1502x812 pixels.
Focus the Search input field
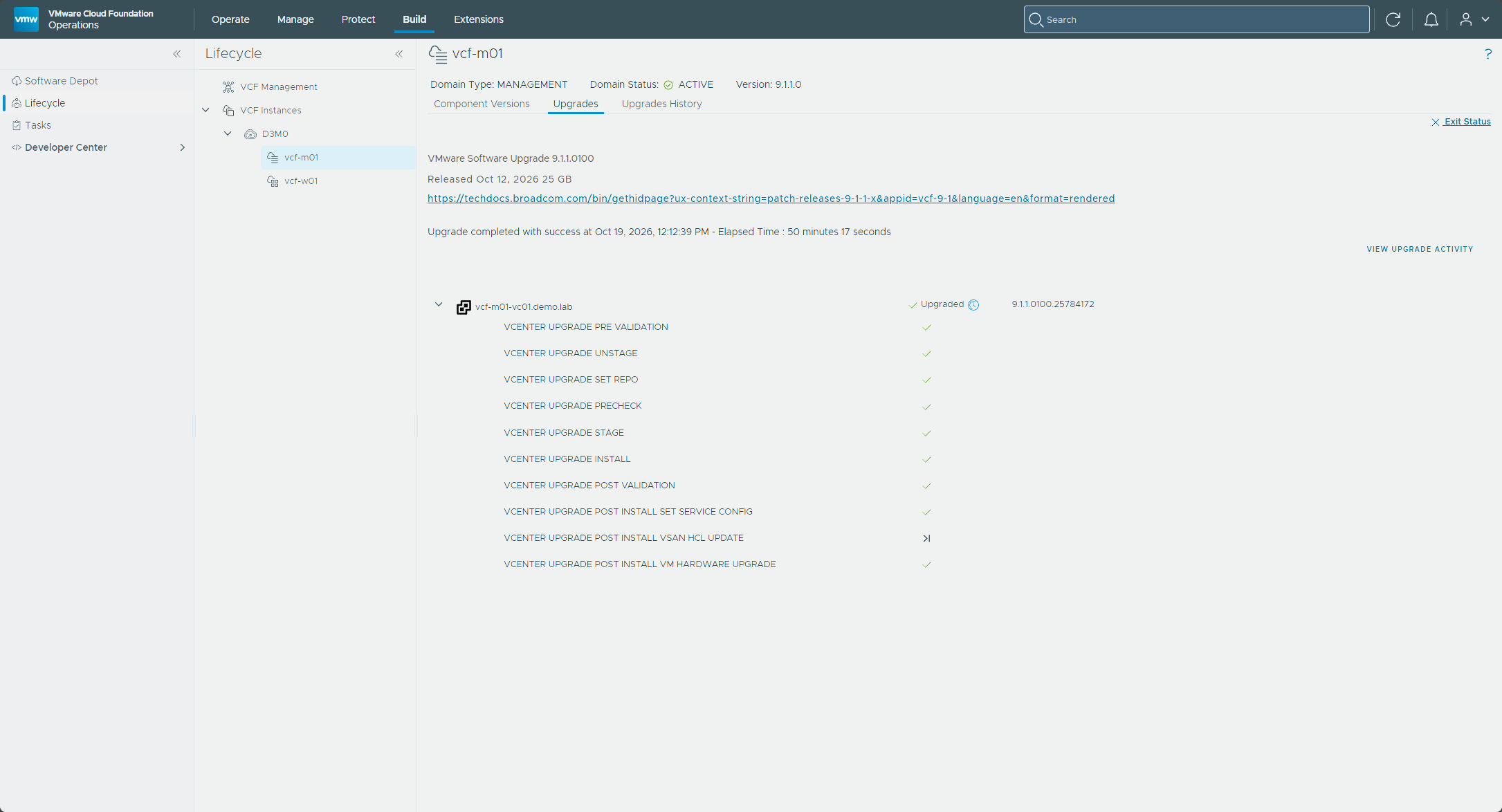(1196, 19)
